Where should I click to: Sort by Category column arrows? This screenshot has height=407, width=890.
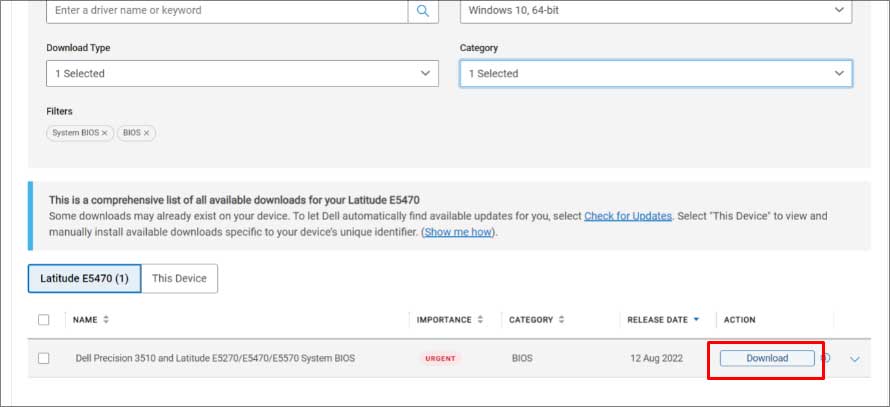pos(561,320)
